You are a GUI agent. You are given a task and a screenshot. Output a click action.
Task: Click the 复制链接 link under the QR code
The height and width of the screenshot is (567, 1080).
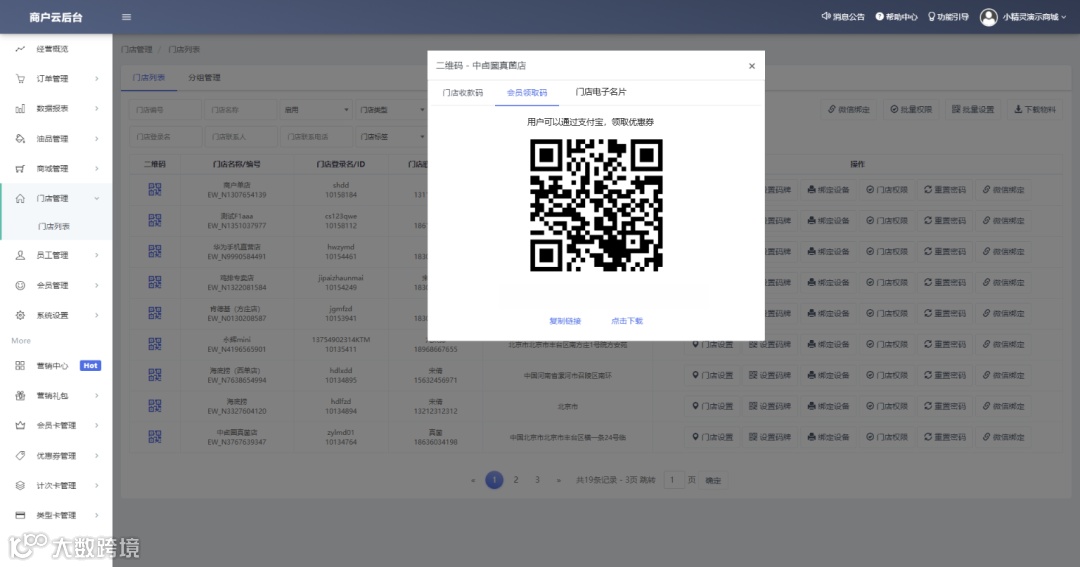(565, 321)
